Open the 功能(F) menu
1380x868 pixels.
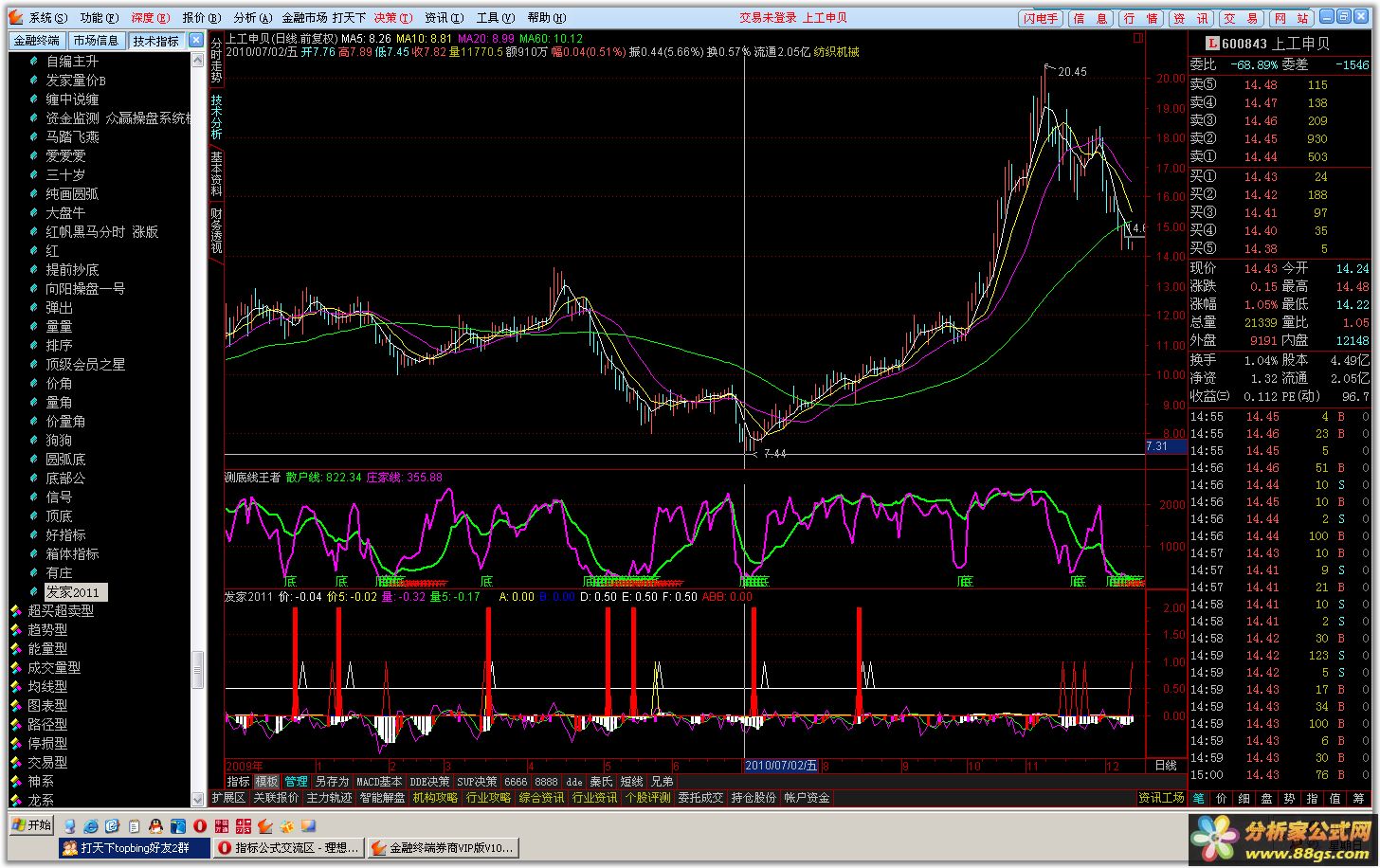pos(100,18)
